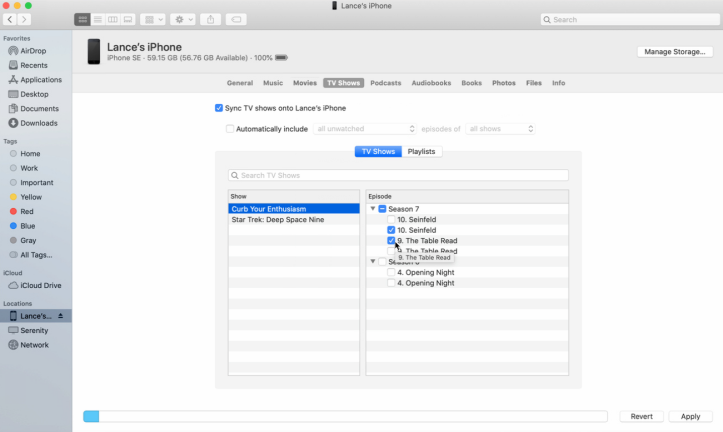Screen dimensions: 723x432
Task: Click the Apply button
Action: pos(690,416)
